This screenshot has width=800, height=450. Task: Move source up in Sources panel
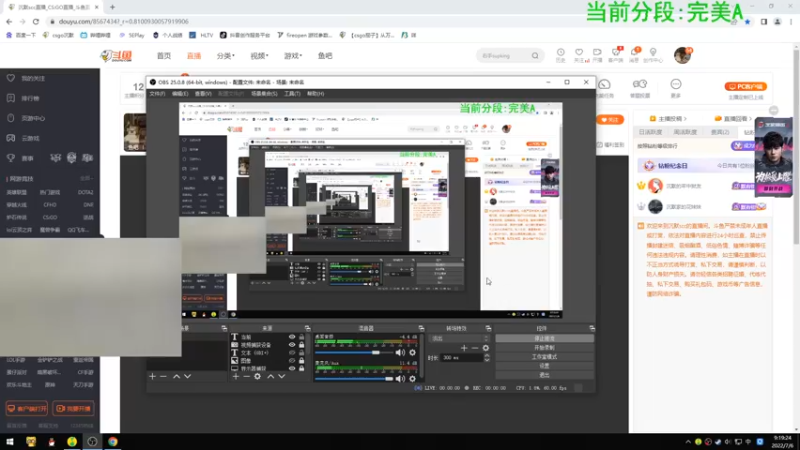point(270,377)
